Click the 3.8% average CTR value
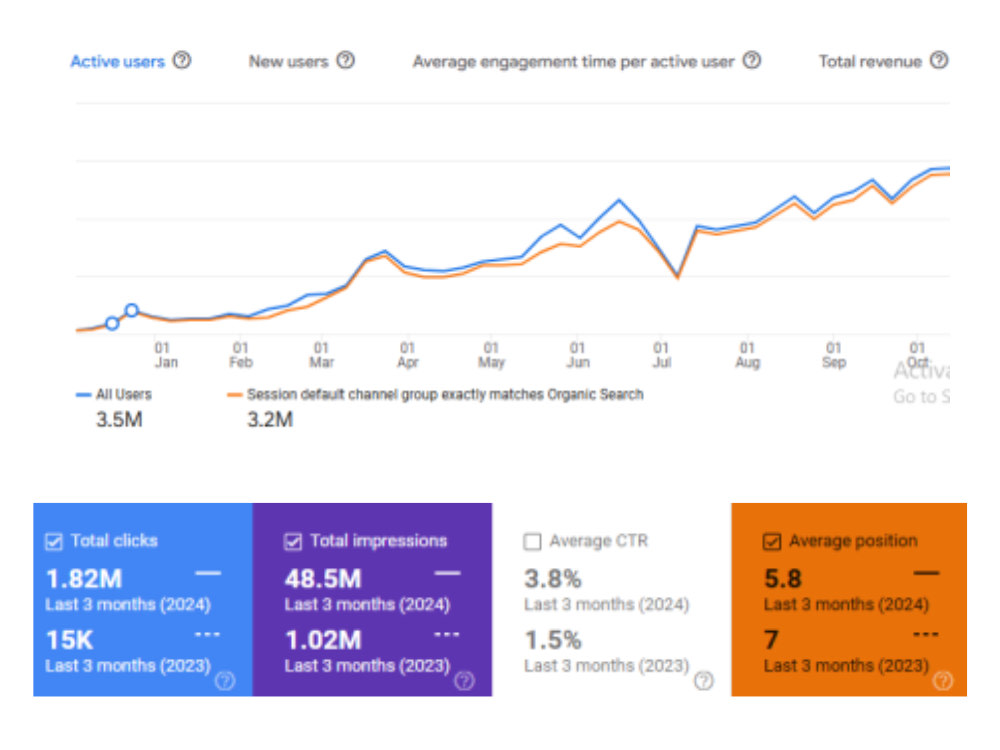1000x750 pixels. tap(552, 578)
